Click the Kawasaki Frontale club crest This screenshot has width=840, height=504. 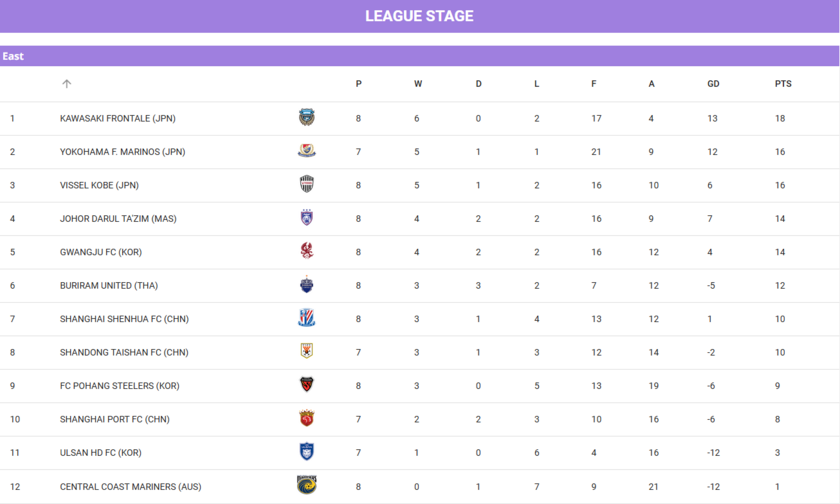[307, 118]
